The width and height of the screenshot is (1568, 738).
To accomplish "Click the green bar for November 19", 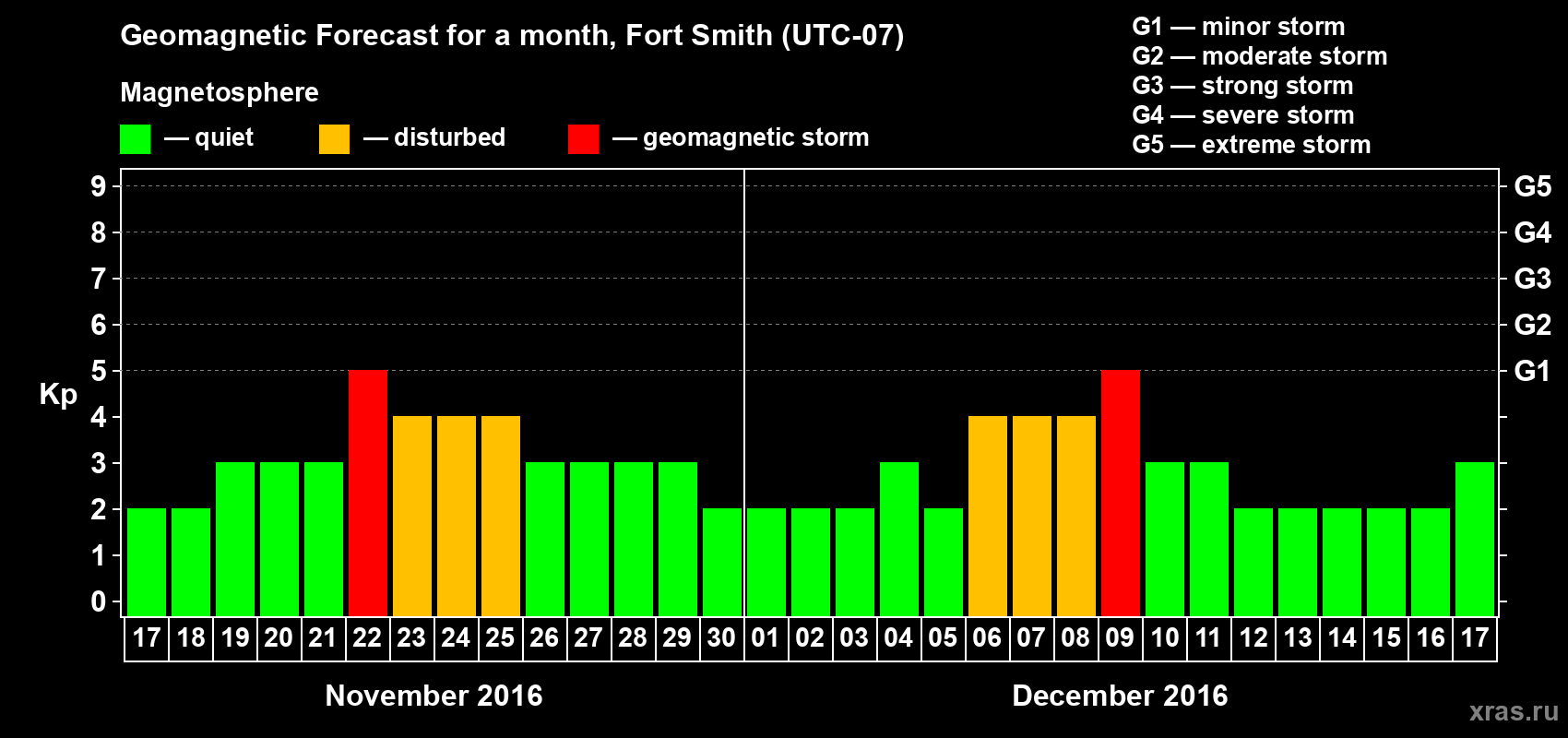I will (x=235, y=540).
